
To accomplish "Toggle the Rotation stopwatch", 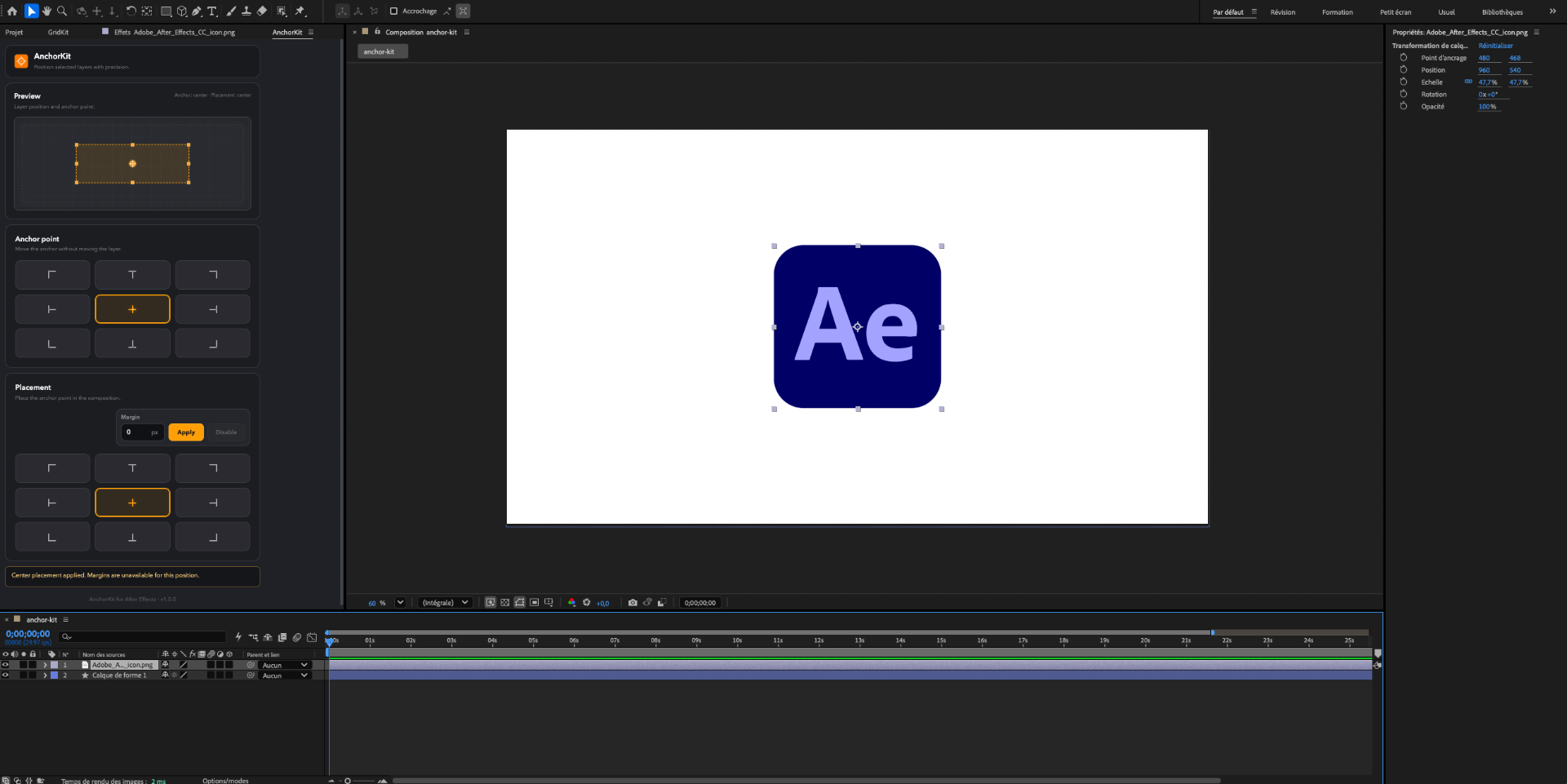I will 1404,95.
